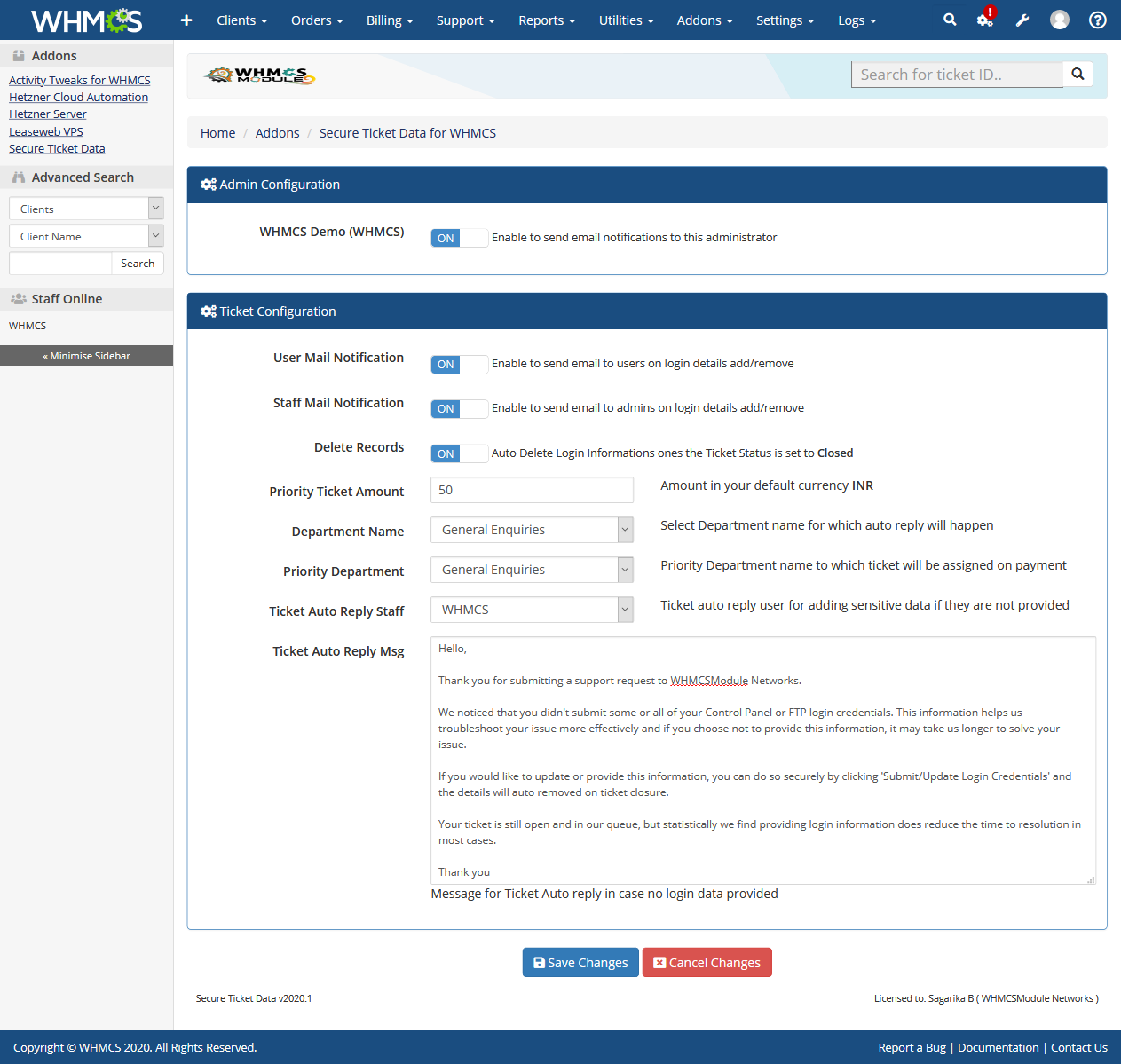Click the WHMCS Modules logo banner
The height and width of the screenshot is (1064, 1121).
coord(260,75)
